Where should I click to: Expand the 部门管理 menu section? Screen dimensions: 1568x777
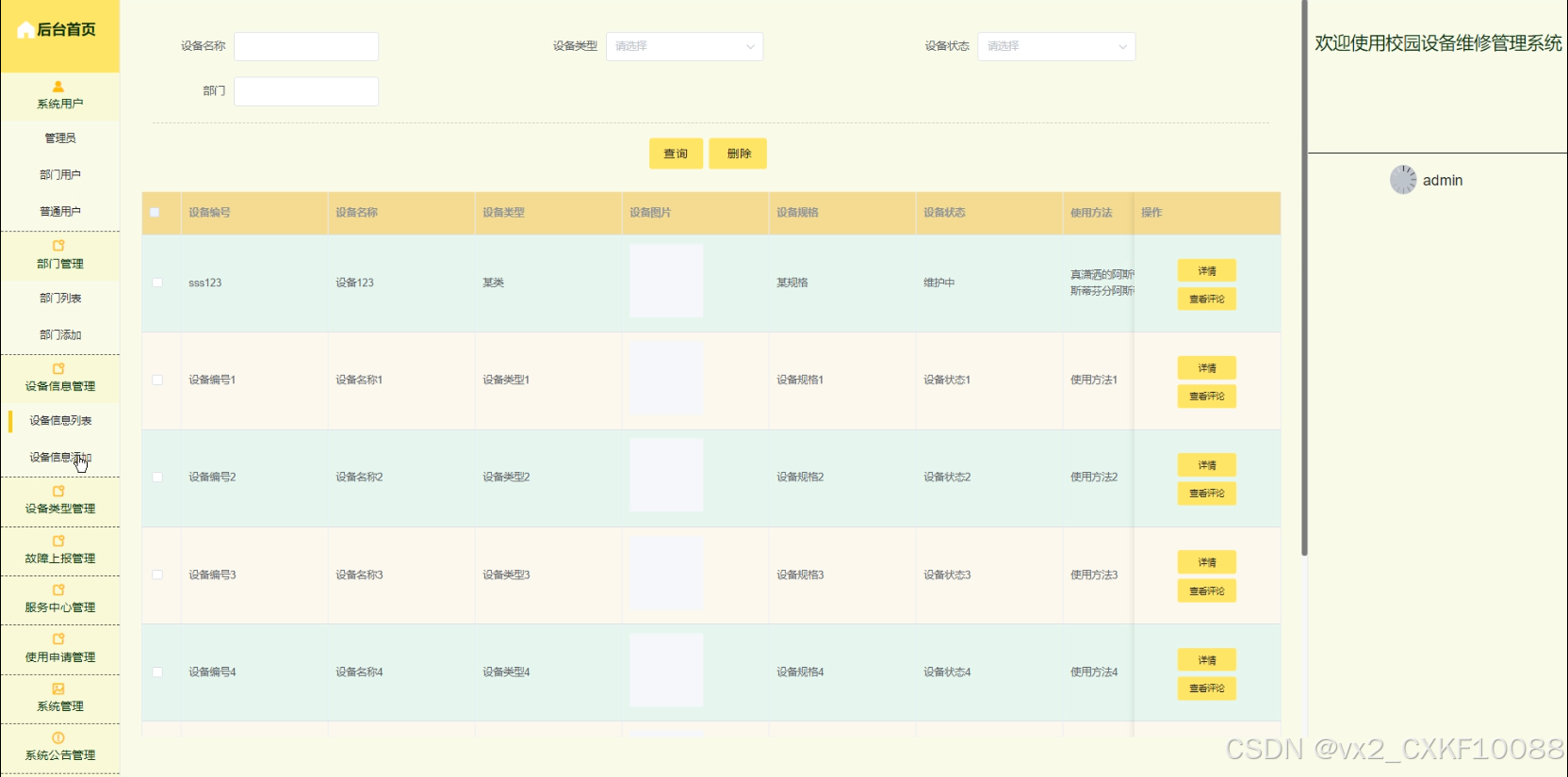(x=60, y=256)
